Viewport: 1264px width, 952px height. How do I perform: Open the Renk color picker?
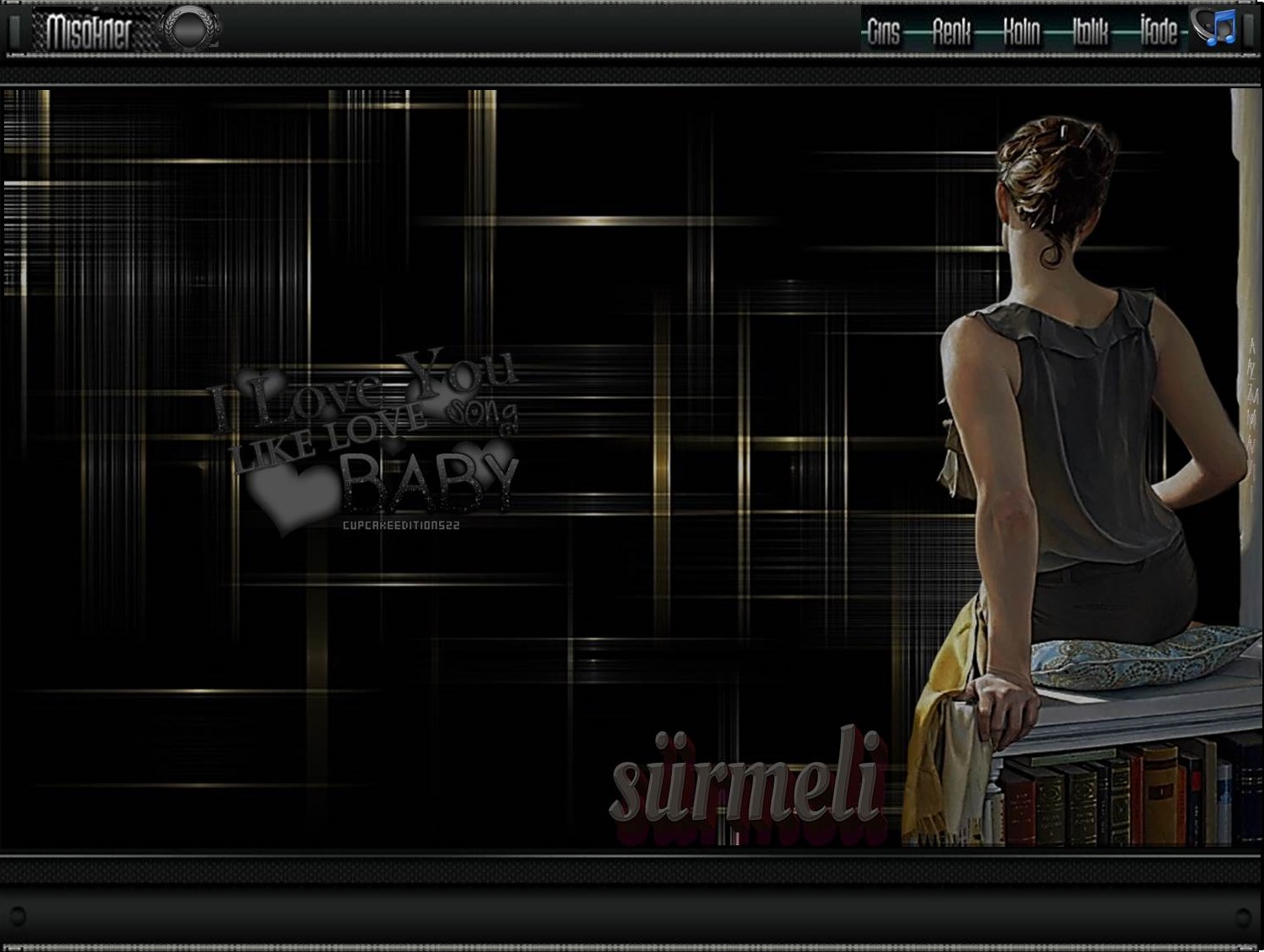tap(951, 33)
